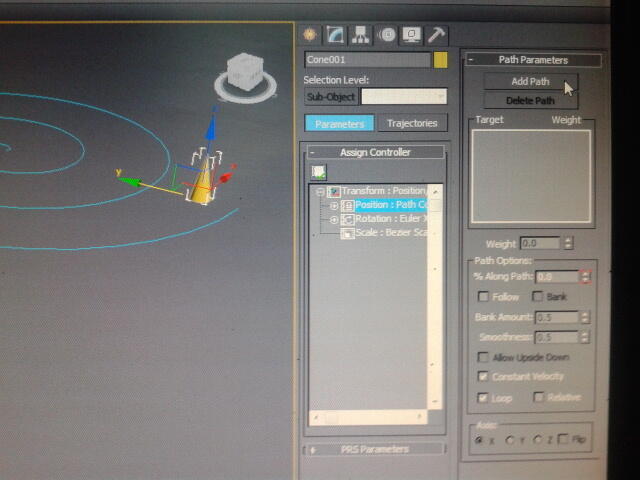
Task: Expand the Rotation : Euler node
Action: pos(334,220)
